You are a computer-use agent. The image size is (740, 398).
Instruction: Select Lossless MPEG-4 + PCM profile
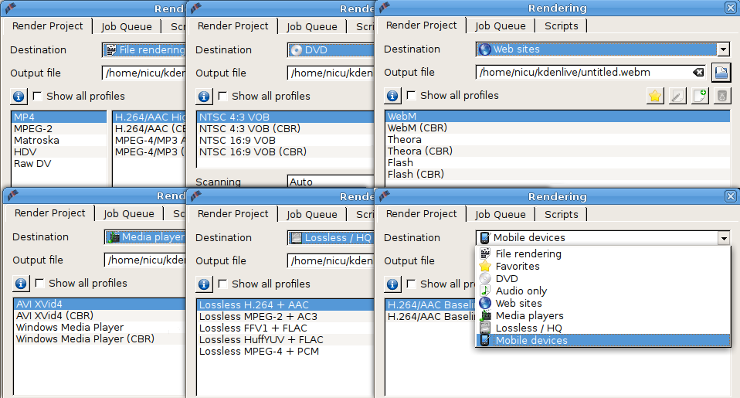pyautogui.click(x=286, y=351)
